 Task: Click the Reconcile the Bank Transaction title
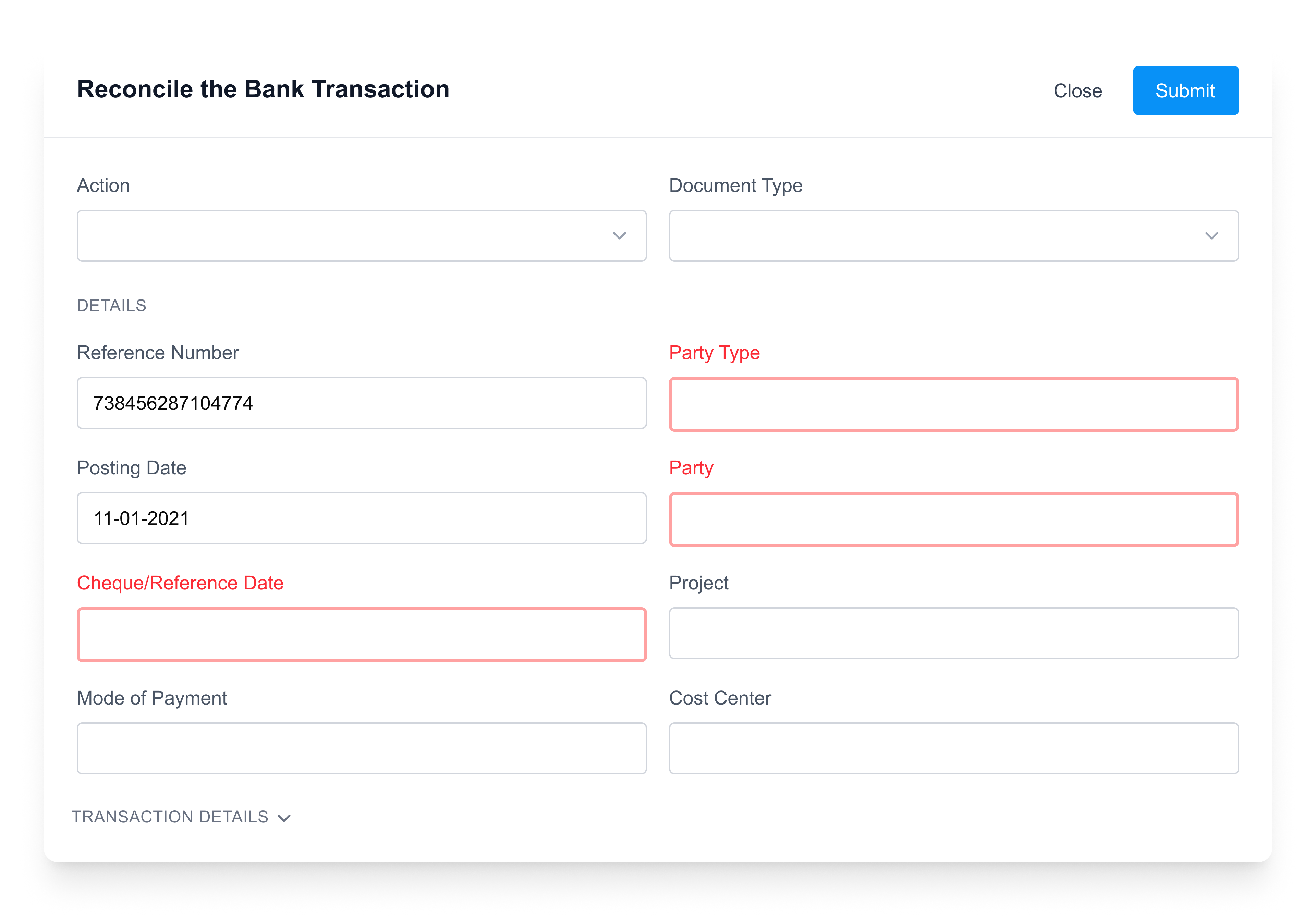point(263,89)
